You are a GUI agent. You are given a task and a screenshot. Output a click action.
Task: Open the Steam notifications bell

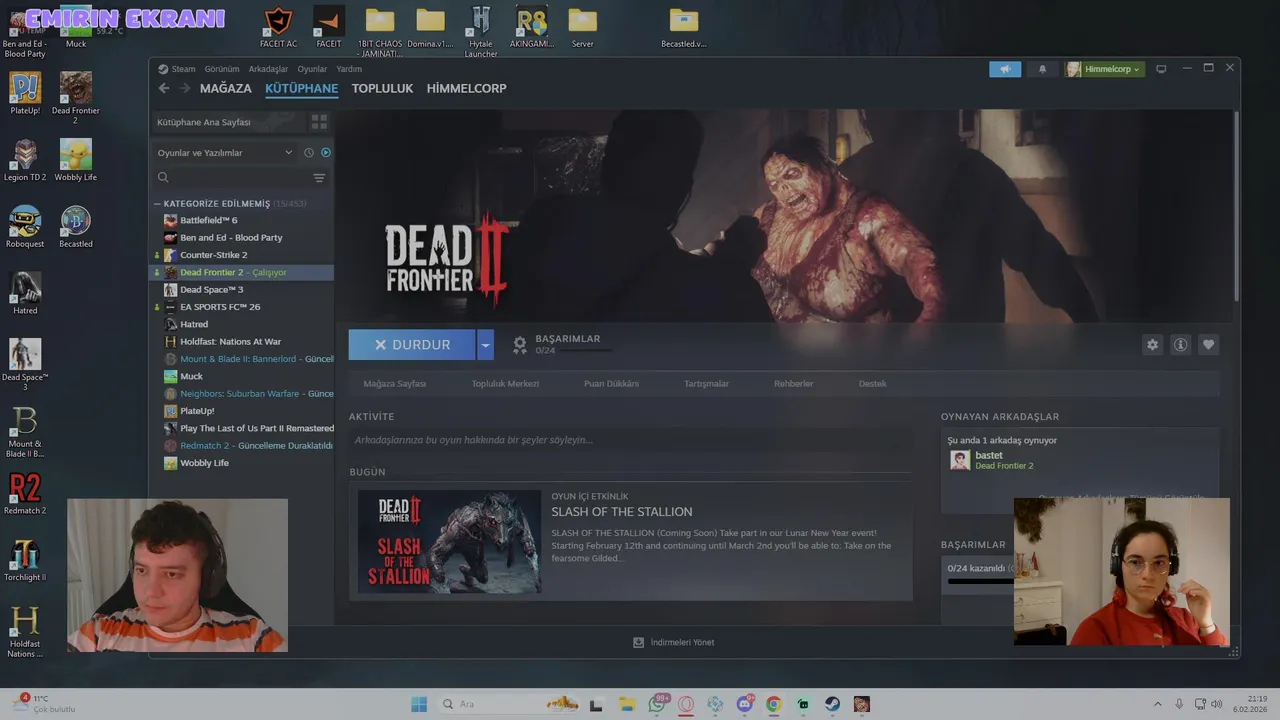tap(1042, 69)
